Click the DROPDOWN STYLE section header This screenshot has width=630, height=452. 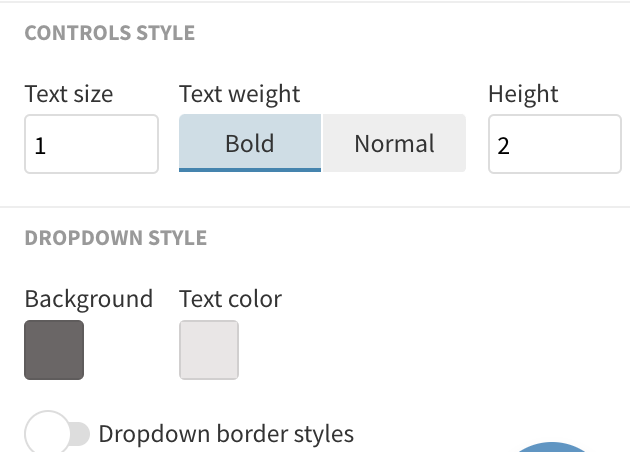click(115, 238)
